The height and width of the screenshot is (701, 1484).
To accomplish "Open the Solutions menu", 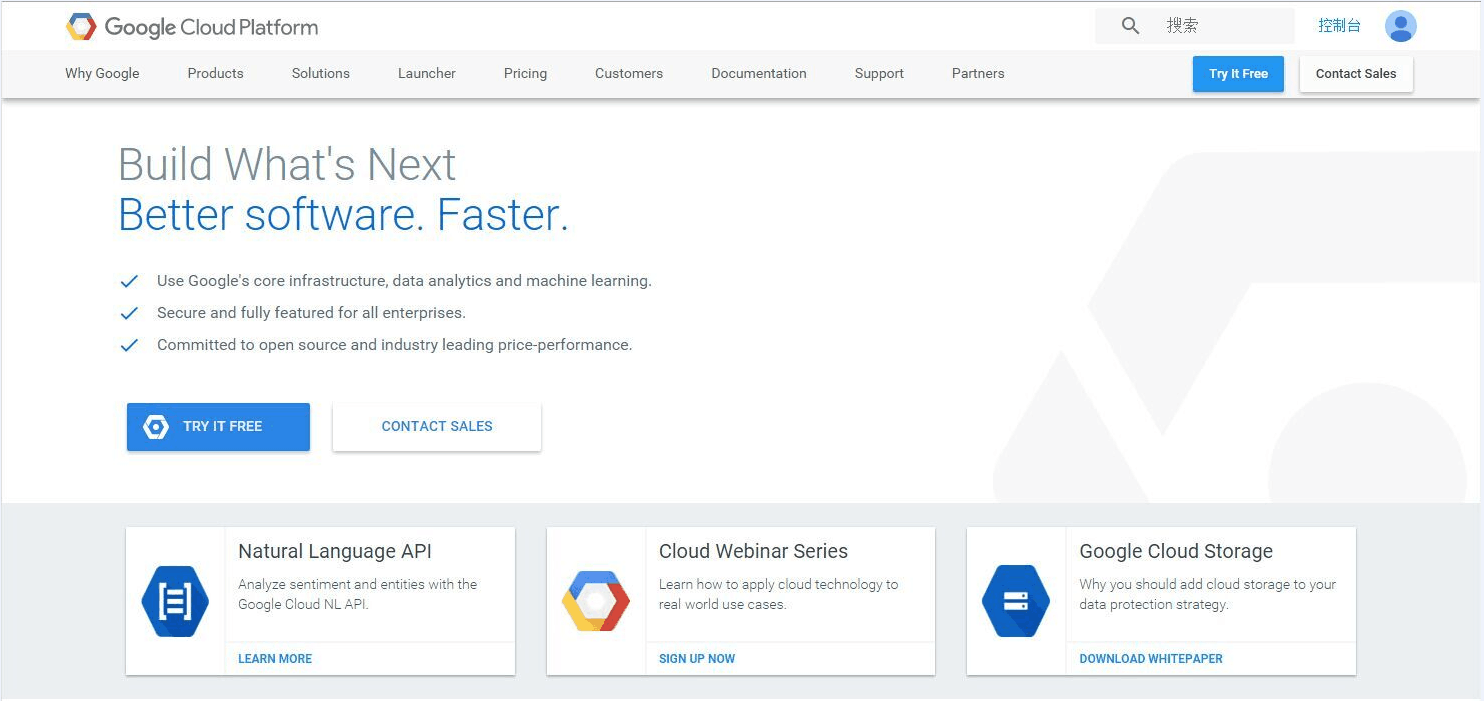I will (321, 73).
